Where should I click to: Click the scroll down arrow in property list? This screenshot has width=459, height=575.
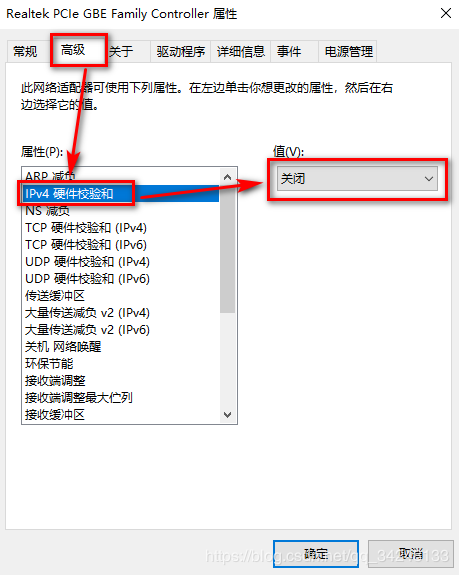pos(227,415)
